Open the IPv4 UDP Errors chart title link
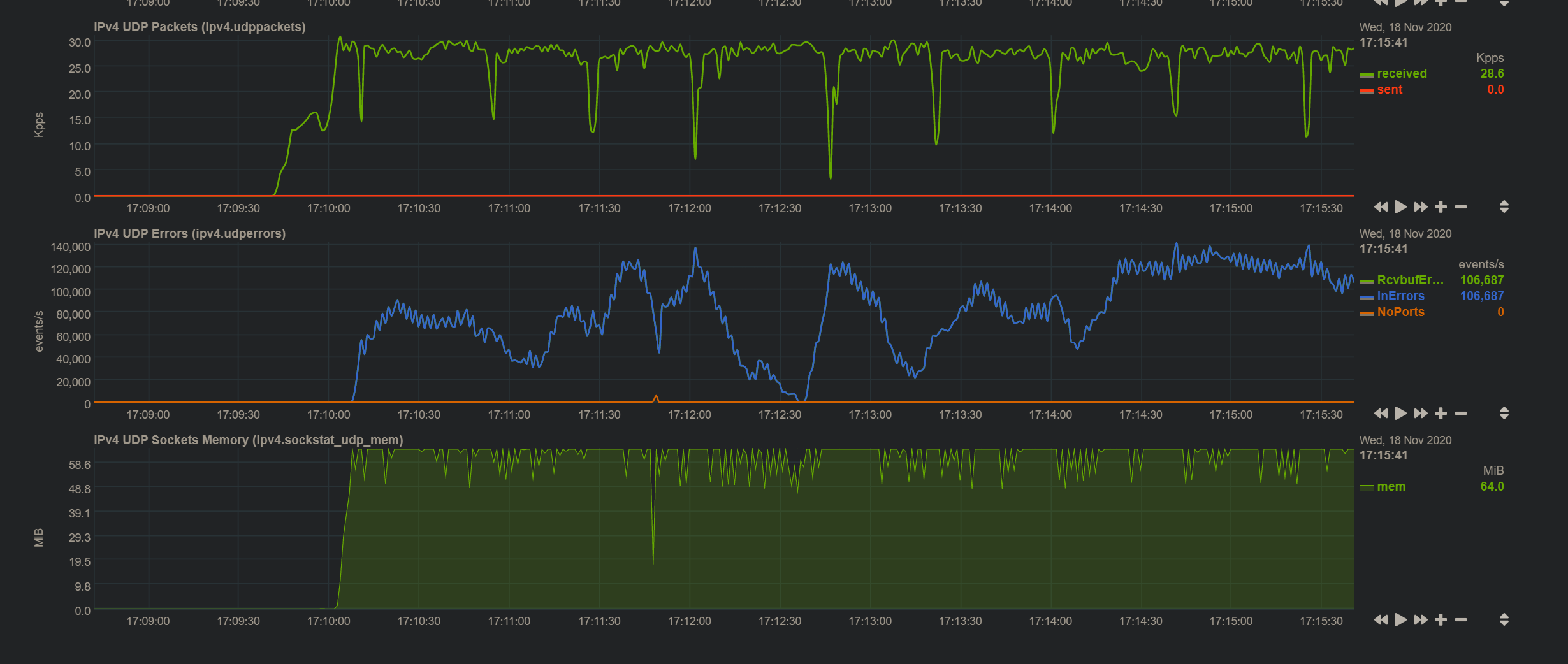The image size is (1568, 664). [189, 233]
